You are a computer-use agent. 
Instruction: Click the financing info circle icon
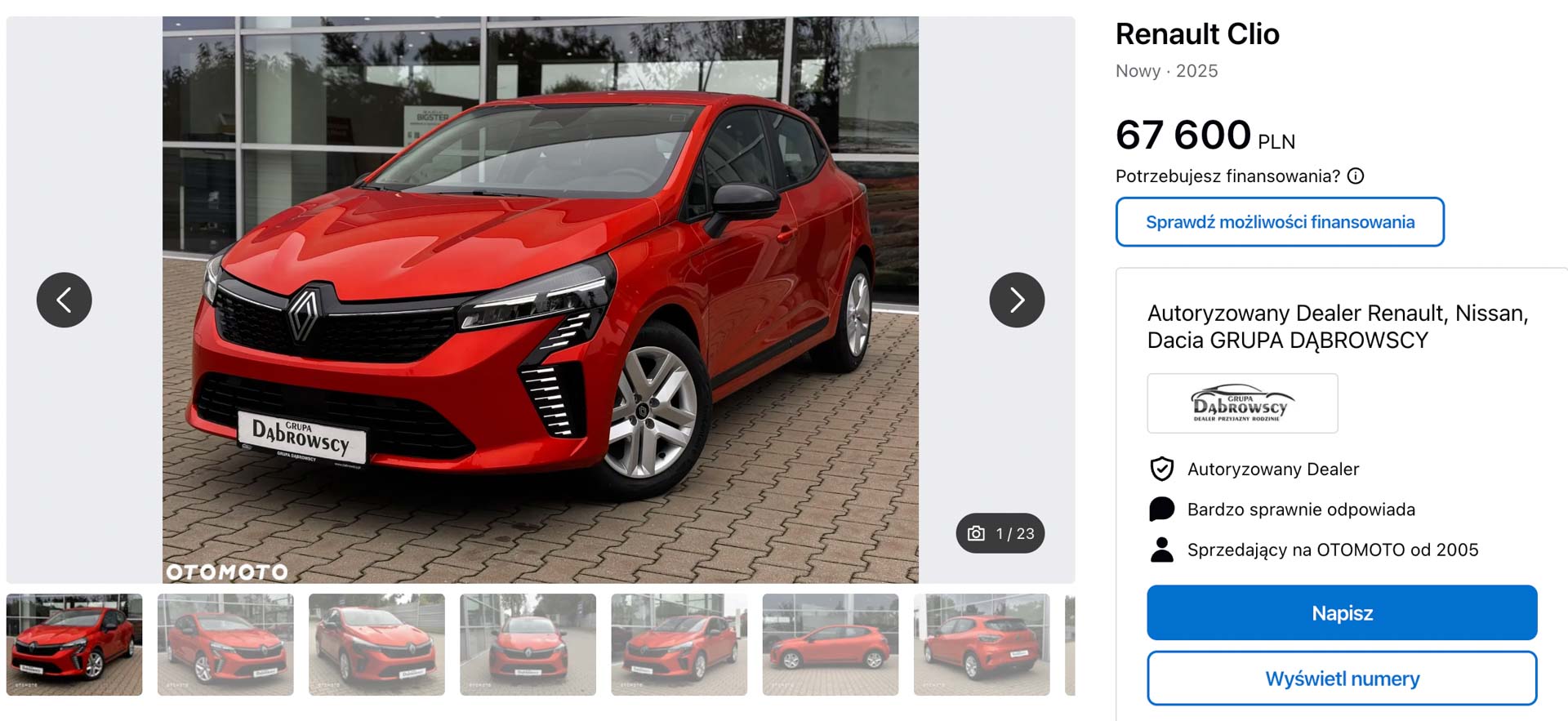tap(1356, 176)
